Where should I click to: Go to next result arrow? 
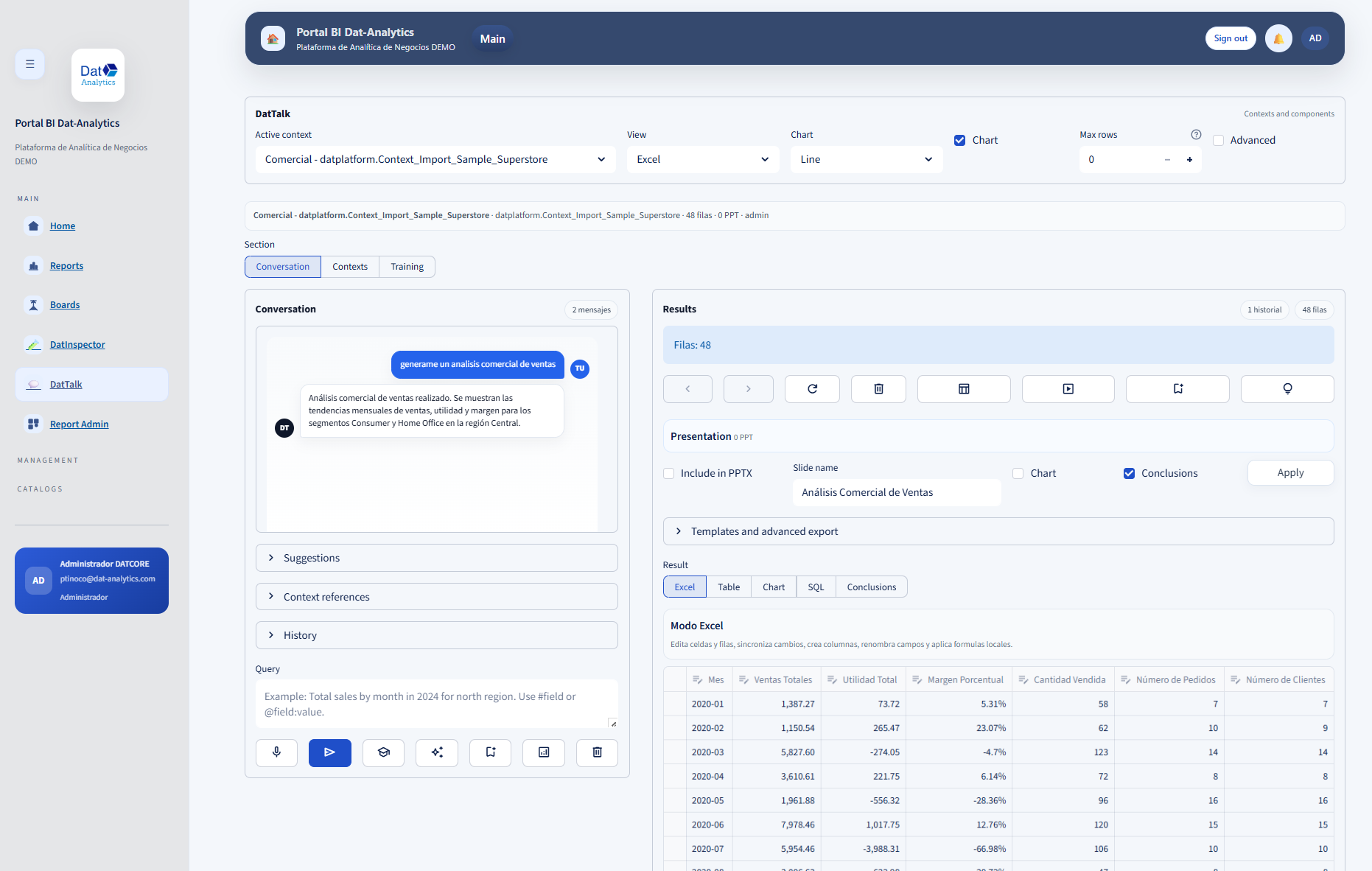pyautogui.click(x=749, y=389)
